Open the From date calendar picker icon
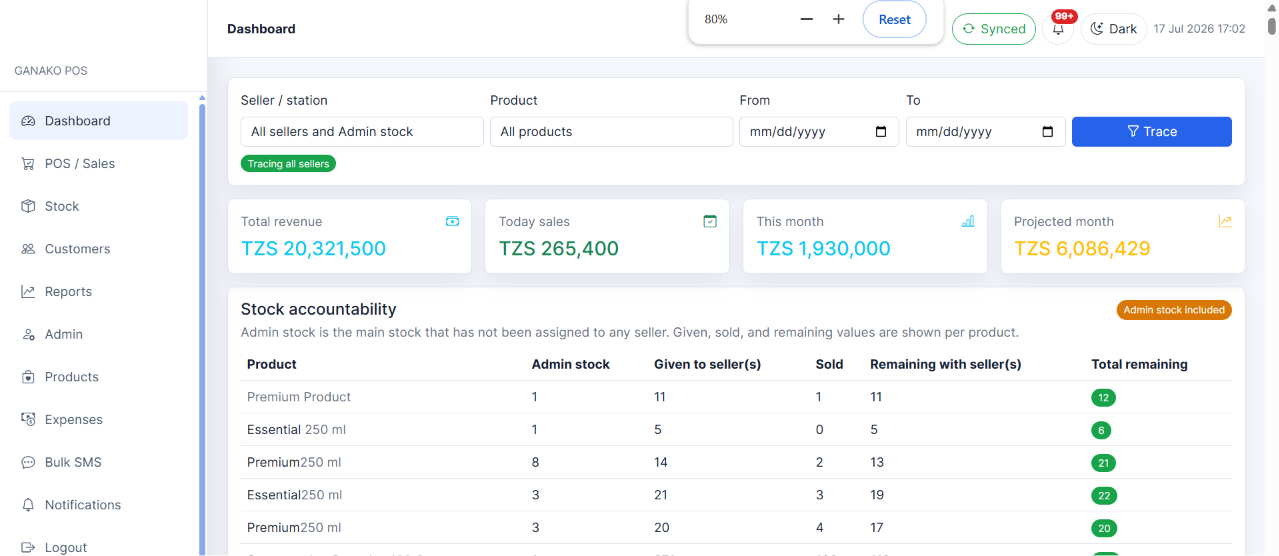1279x556 pixels. coord(881,132)
